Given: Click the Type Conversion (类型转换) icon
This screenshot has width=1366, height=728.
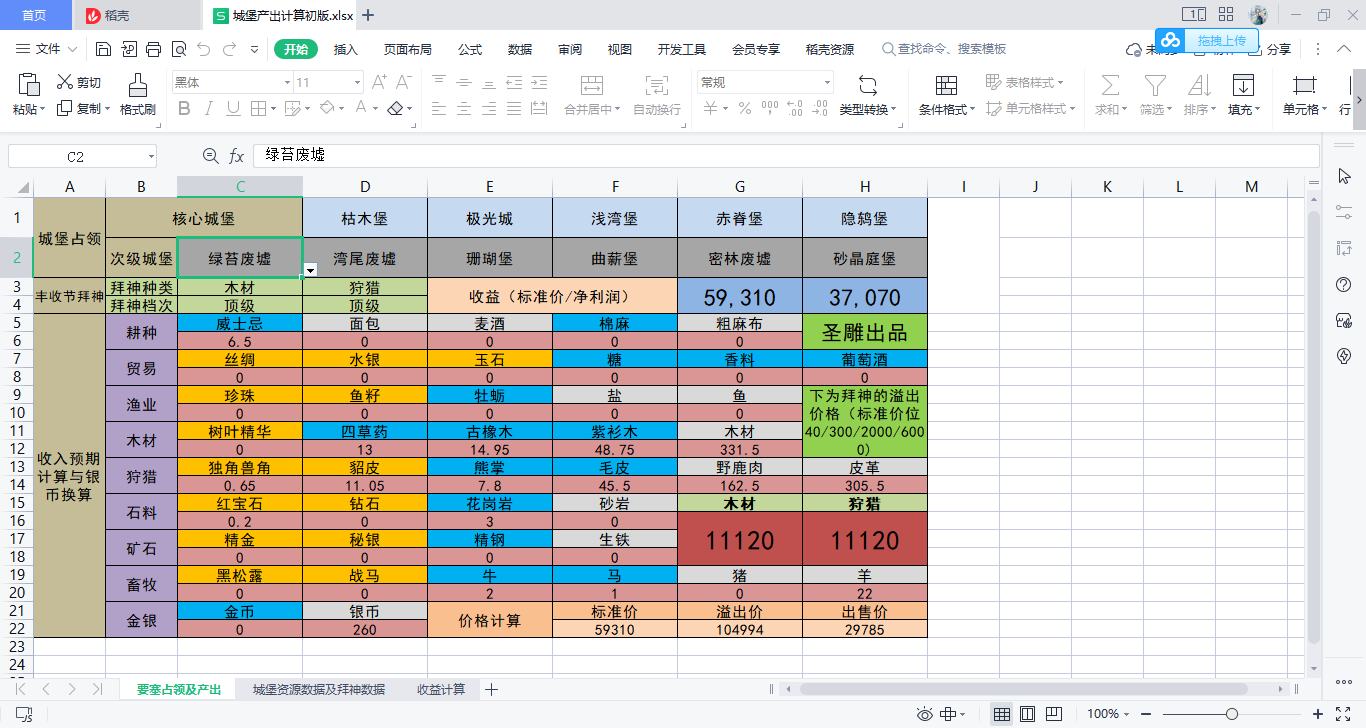Looking at the screenshot, I should (x=867, y=84).
